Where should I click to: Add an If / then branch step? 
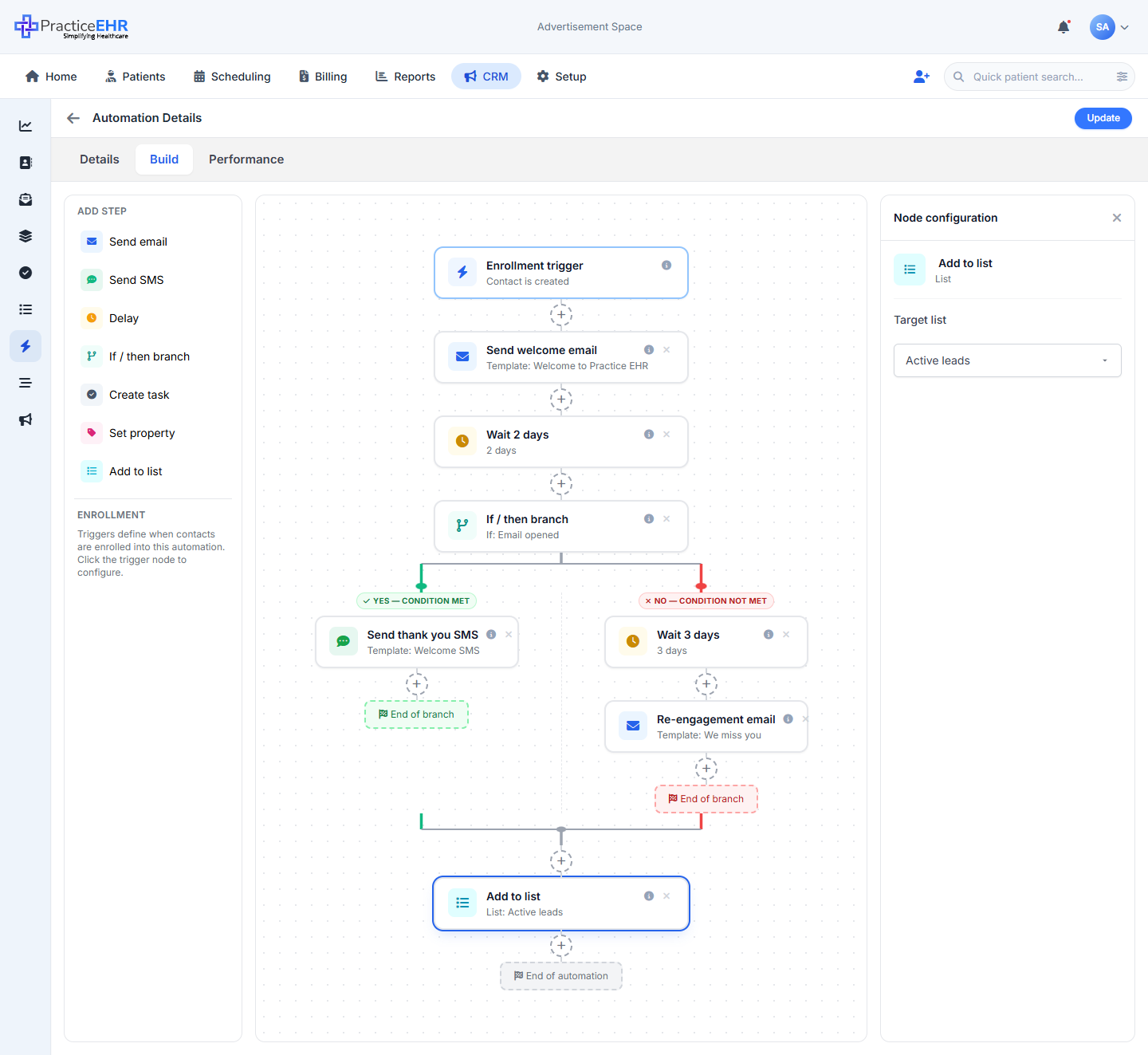point(153,356)
